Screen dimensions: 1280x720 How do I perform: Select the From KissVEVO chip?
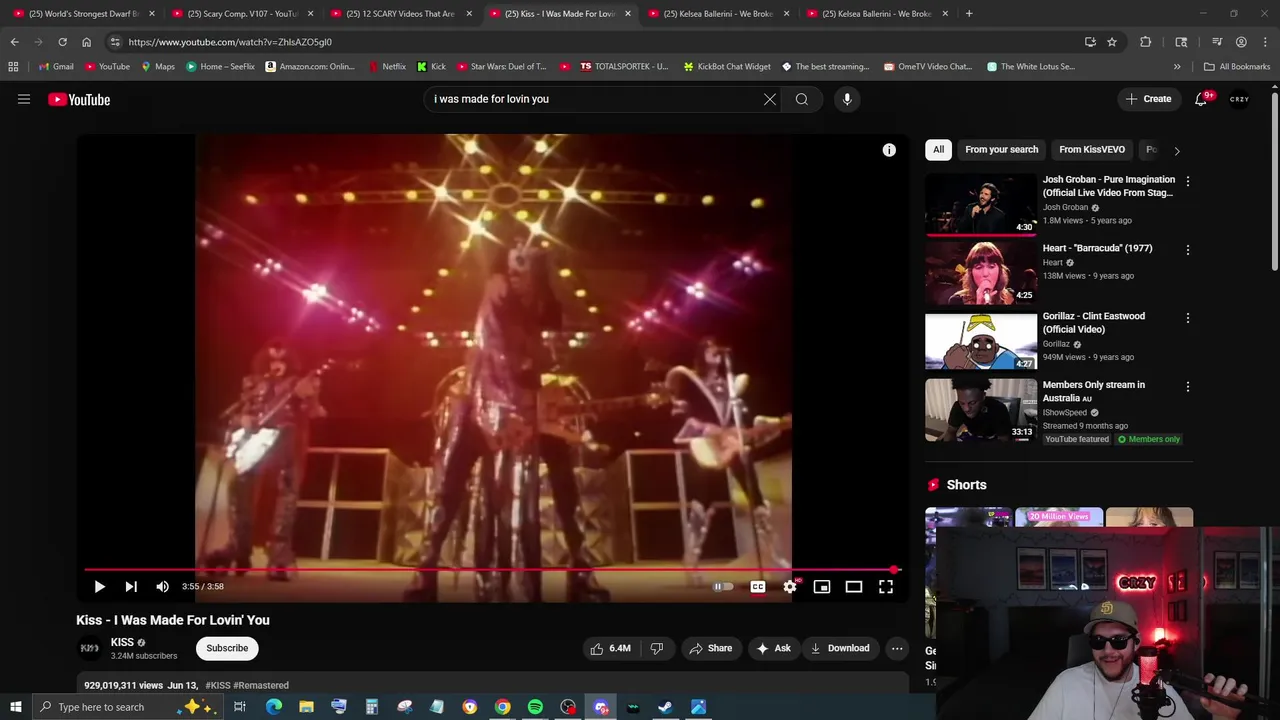[x=1092, y=150]
